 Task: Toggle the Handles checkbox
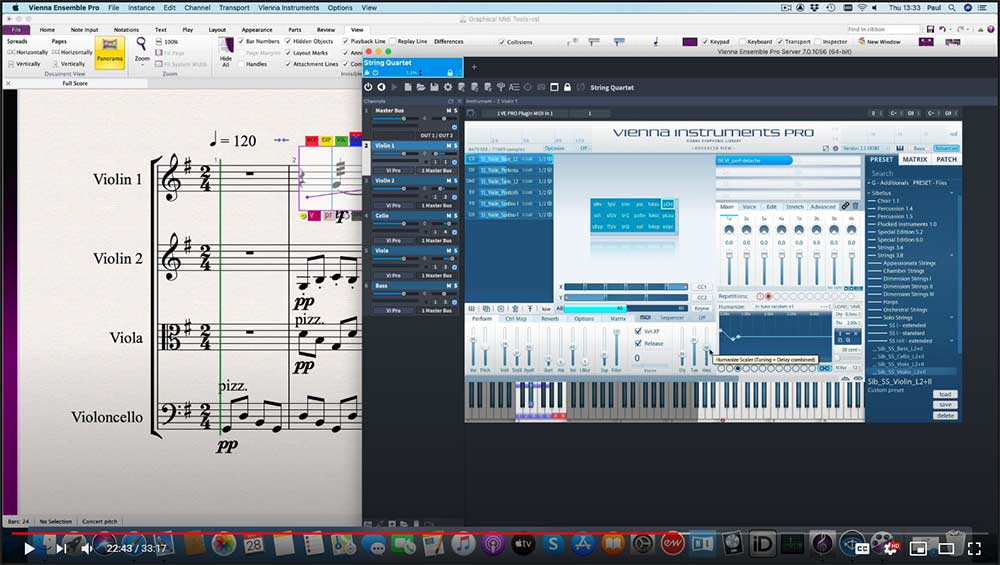click(241, 64)
